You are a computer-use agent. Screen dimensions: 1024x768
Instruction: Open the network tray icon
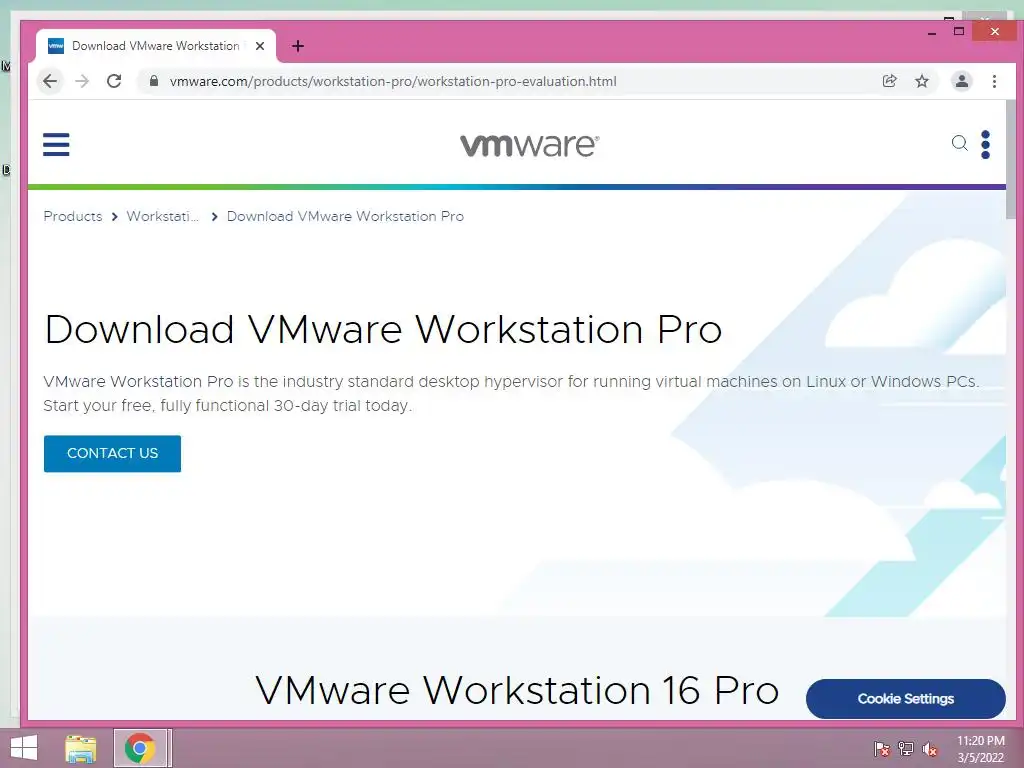pyautogui.click(x=906, y=748)
